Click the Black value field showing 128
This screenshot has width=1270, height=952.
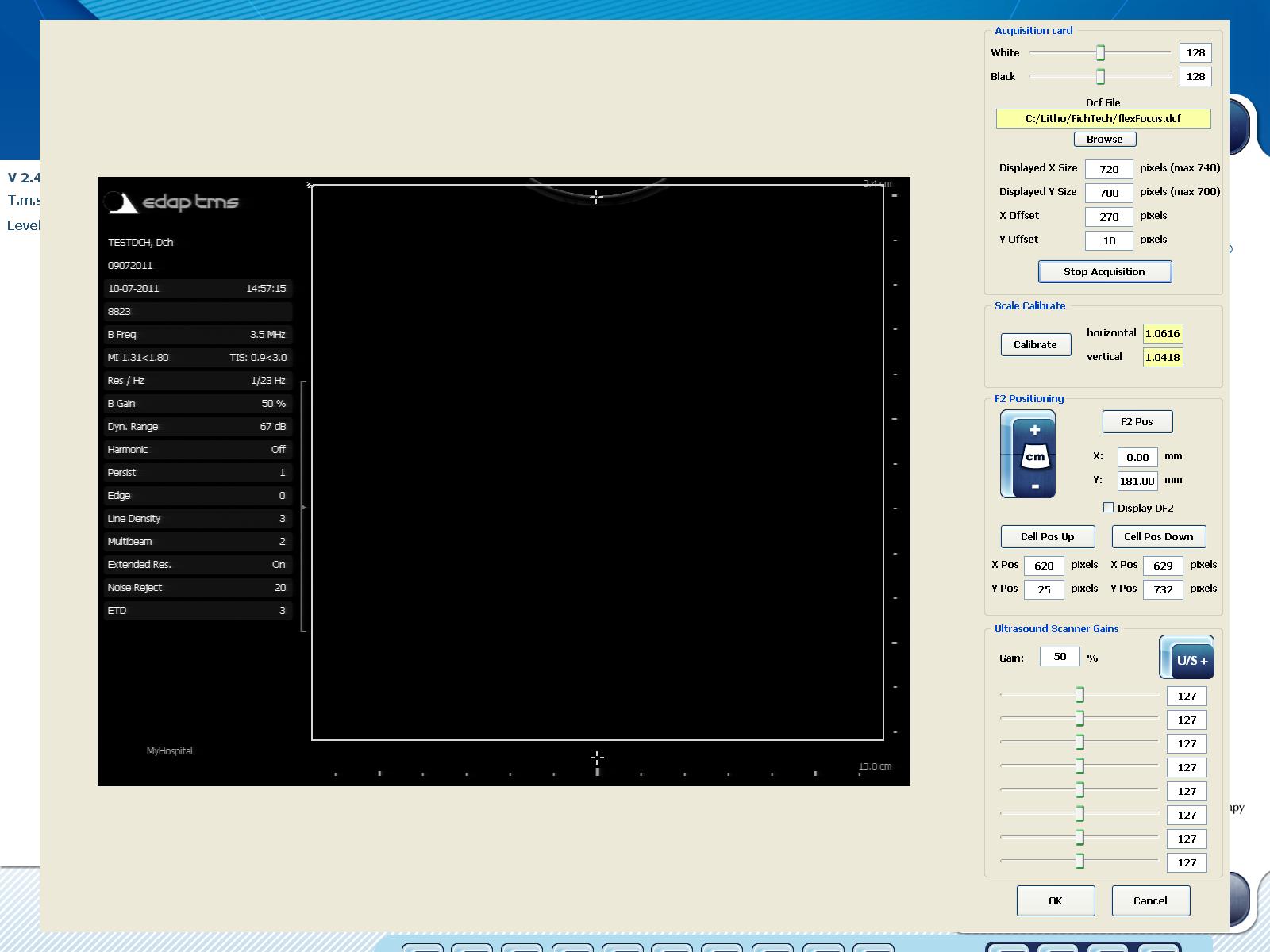[x=1195, y=76]
